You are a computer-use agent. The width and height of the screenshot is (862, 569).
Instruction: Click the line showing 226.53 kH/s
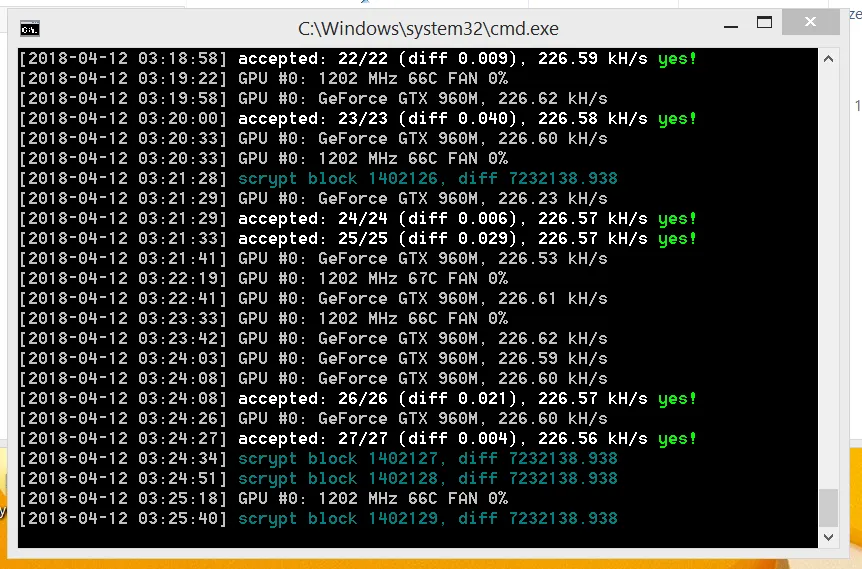[313, 258]
